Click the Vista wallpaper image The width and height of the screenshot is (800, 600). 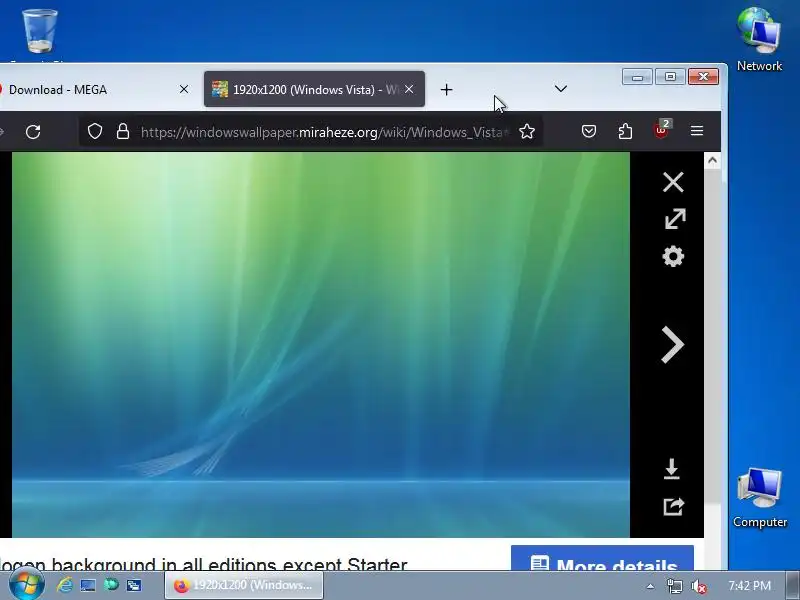click(321, 345)
